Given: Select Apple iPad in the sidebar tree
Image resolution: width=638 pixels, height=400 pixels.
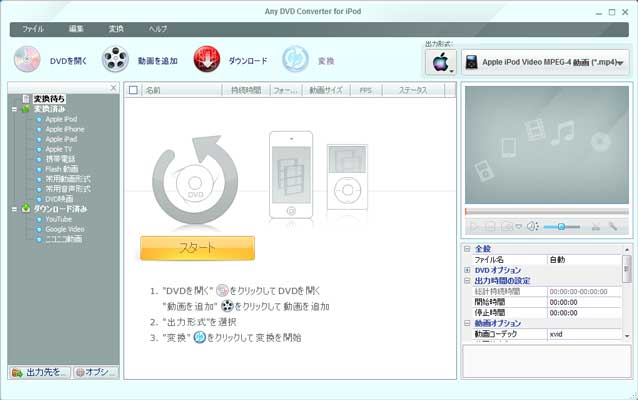Looking at the screenshot, I should click(61, 139).
